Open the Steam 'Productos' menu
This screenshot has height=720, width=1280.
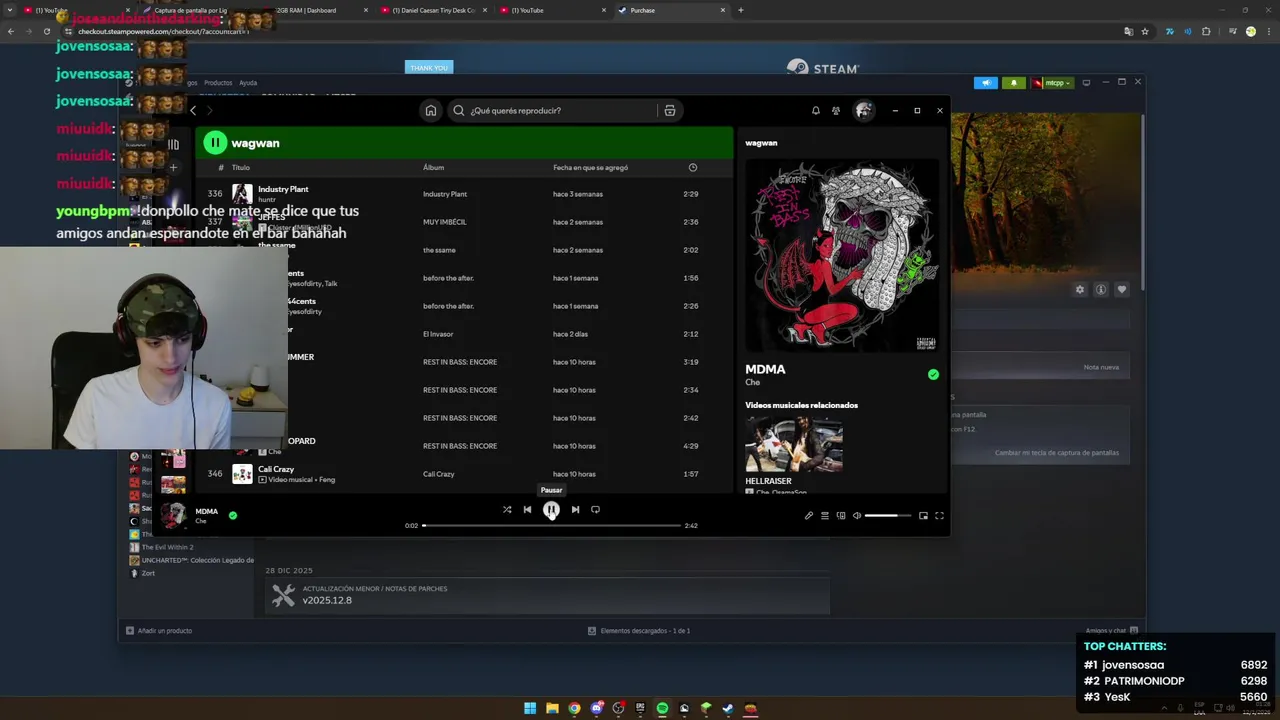[x=218, y=83]
